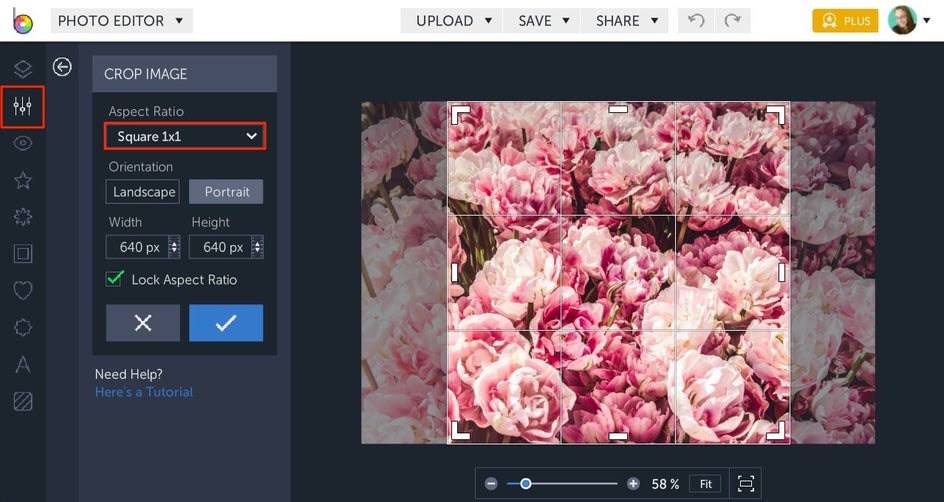Click the right edge crop handle
Viewport: 944px width, 502px height.
781,273
